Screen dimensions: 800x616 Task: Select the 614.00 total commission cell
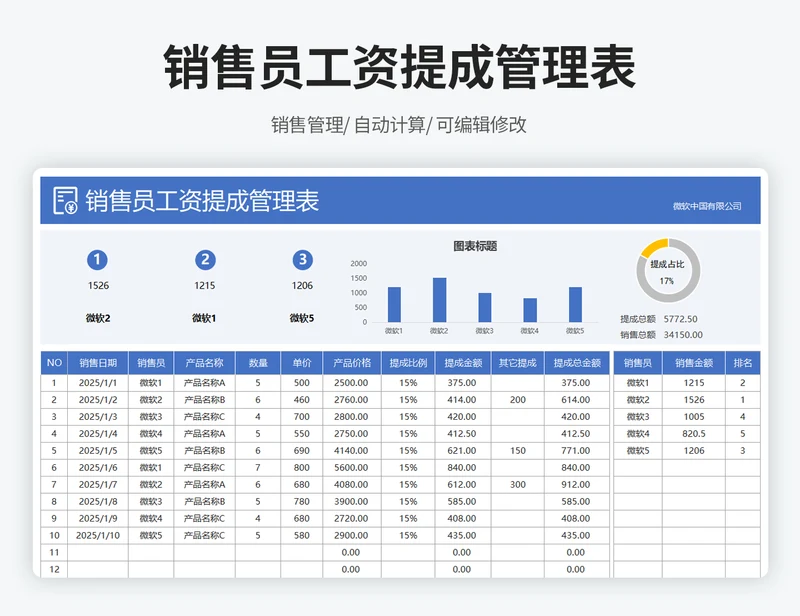click(x=577, y=400)
